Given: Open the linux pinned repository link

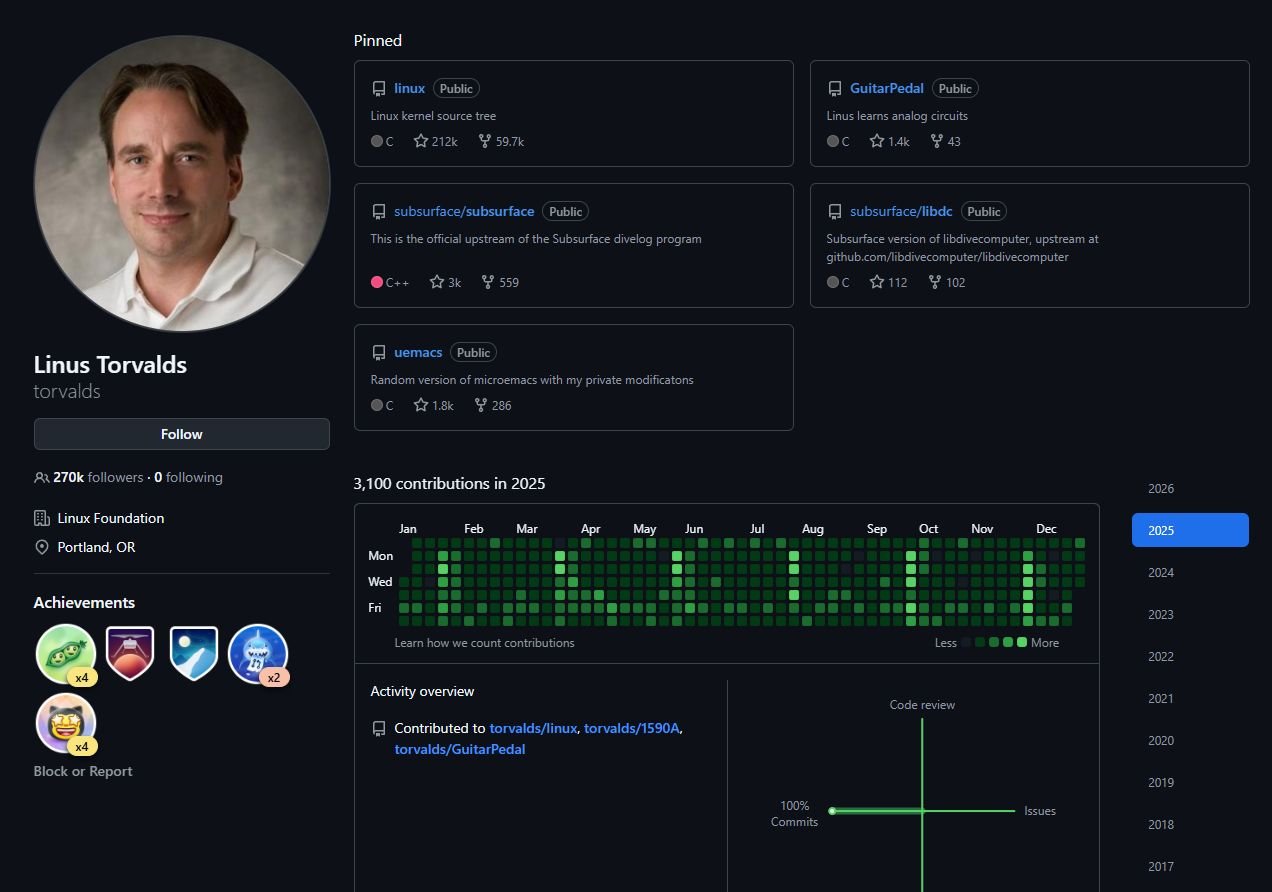Looking at the screenshot, I should click(x=409, y=88).
